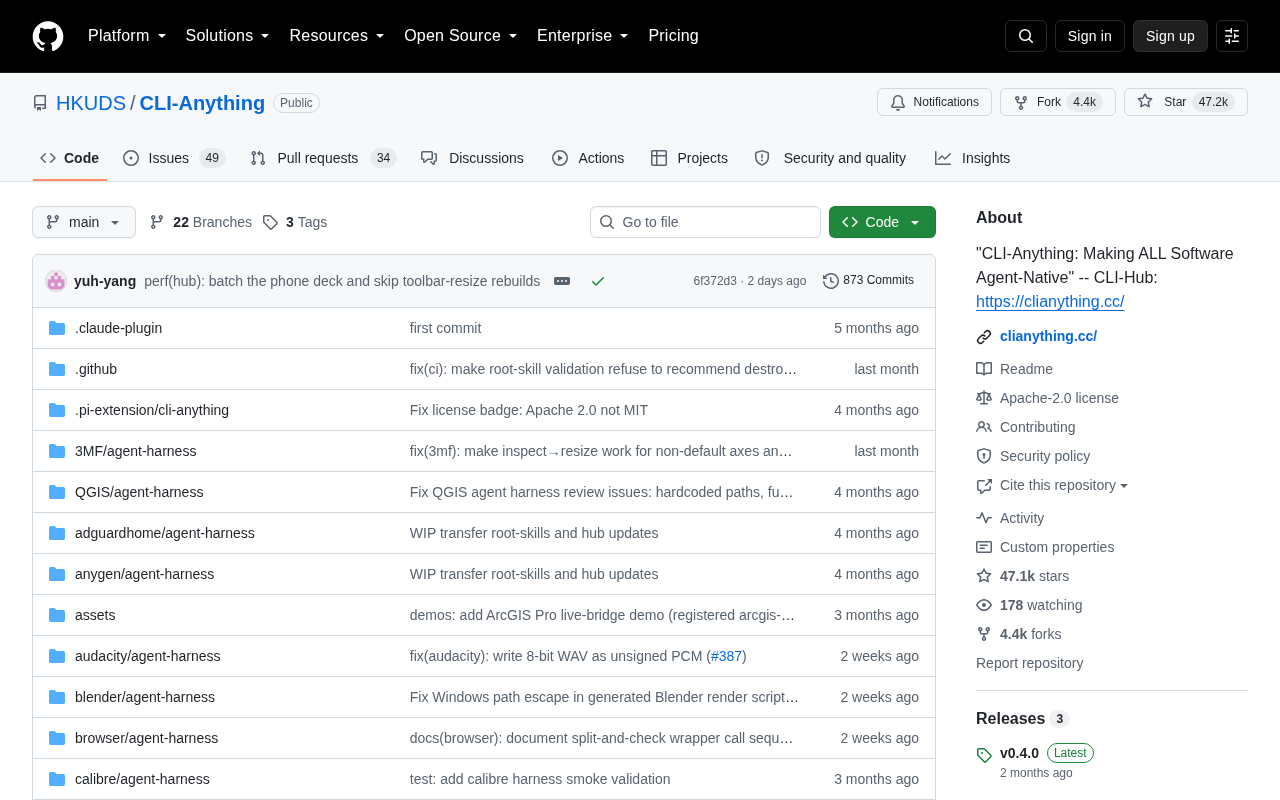View the green checkmark commit status
Image resolution: width=1280 pixels, height=800 pixels.
598,281
